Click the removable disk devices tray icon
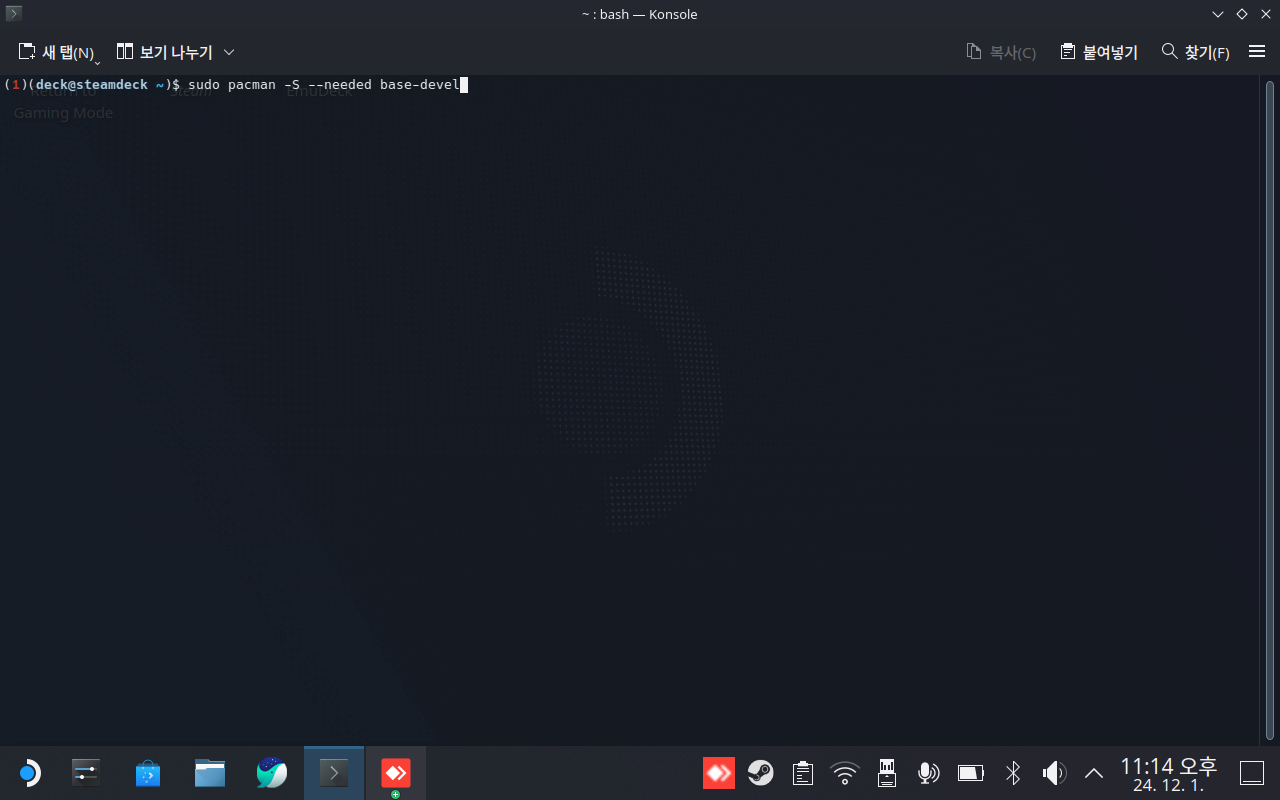This screenshot has width=1280, height=800. click(x=886, y=773)
